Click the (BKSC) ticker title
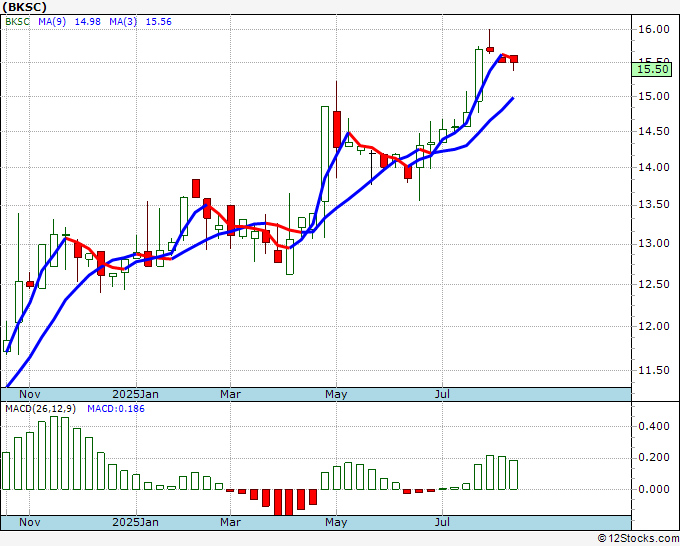The width and height of the screenshot is (680, 546). [24, 6]
